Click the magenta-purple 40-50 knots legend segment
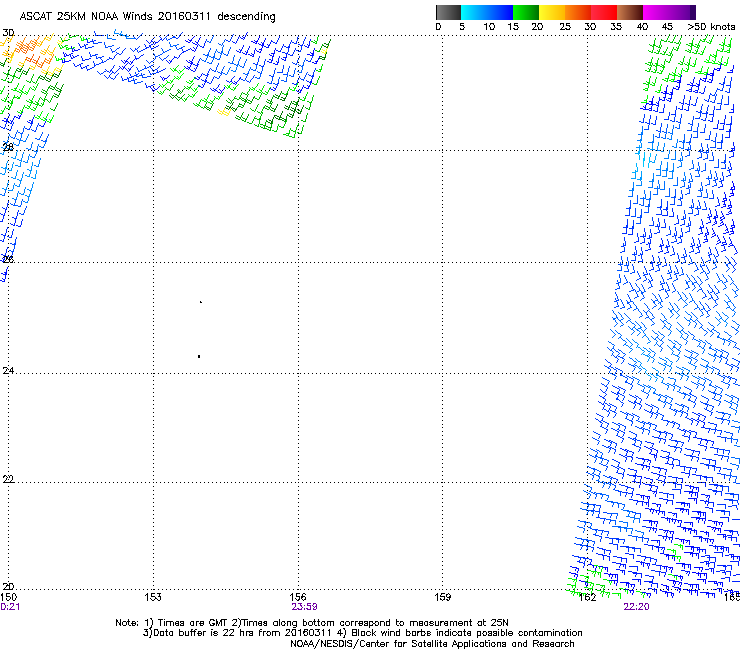The height and width of the screenshot is (650, 740). pyautogui.click(x=669, y=12)
